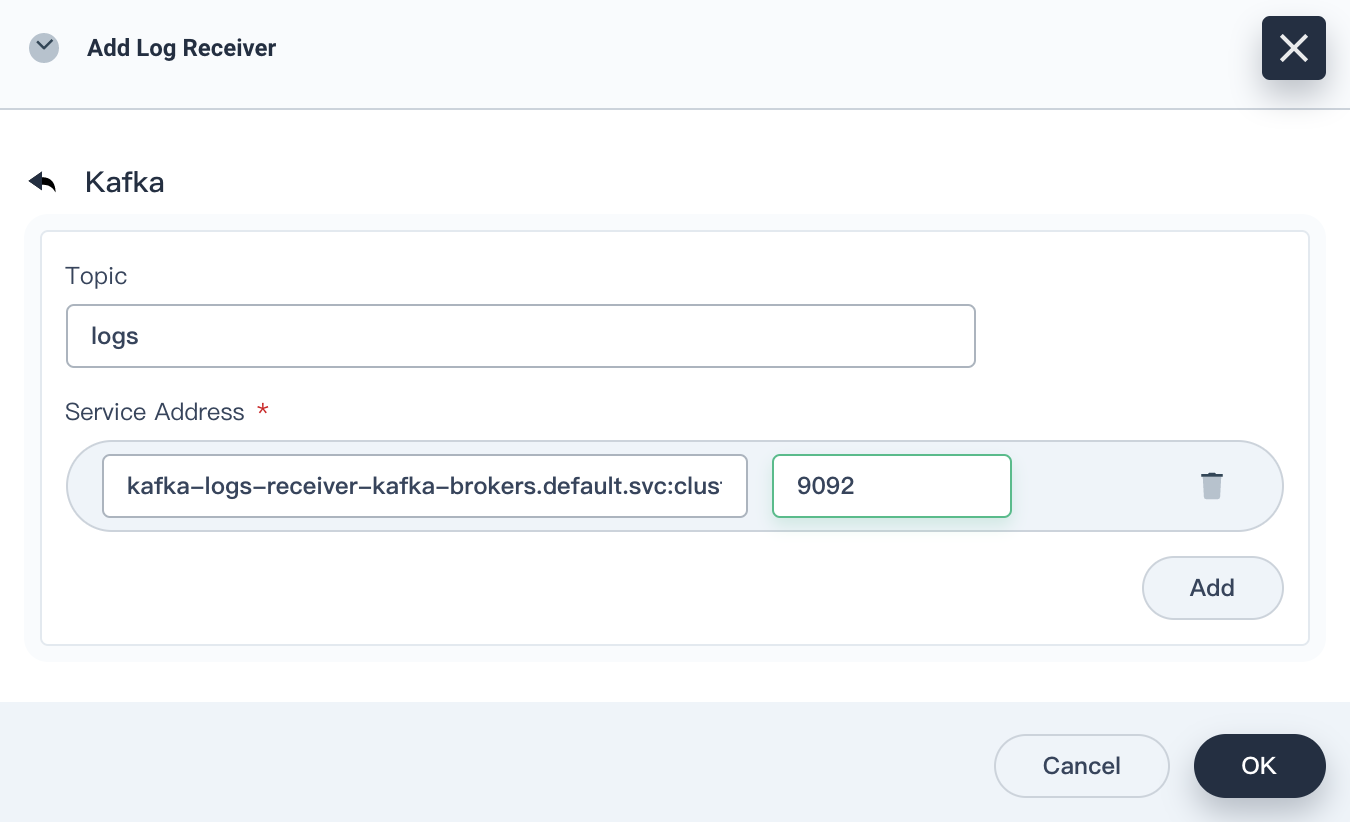
Task: Delete the service address row with trash icon
Action: click(1212, 486)
